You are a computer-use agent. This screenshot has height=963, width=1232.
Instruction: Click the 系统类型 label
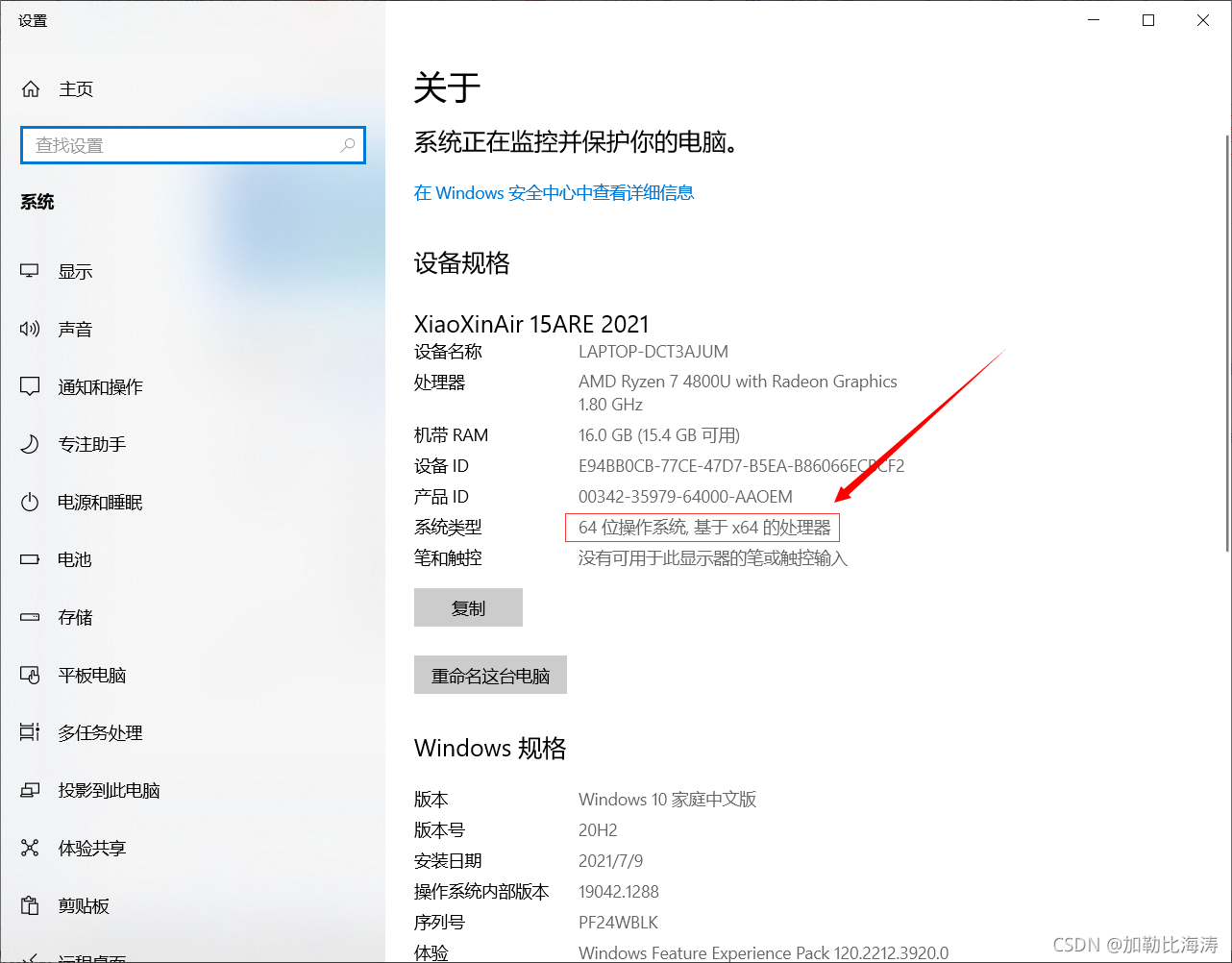(448, 528)
